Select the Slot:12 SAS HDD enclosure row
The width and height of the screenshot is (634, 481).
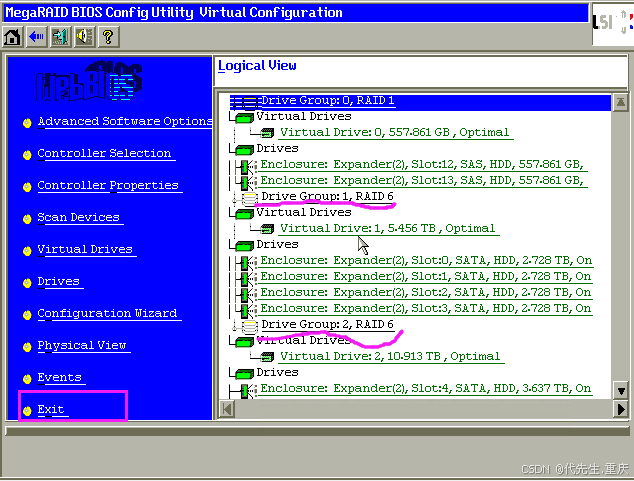pyautogui.click(x=422, y=165)
